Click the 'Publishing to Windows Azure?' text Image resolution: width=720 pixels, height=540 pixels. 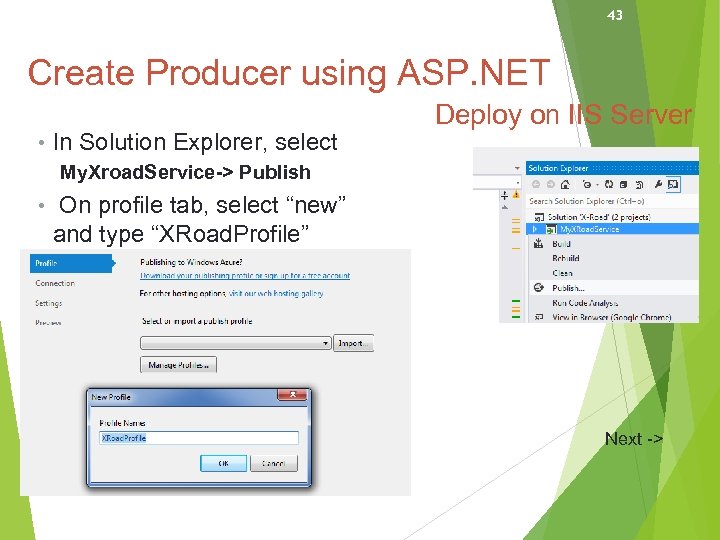point(191,262)
